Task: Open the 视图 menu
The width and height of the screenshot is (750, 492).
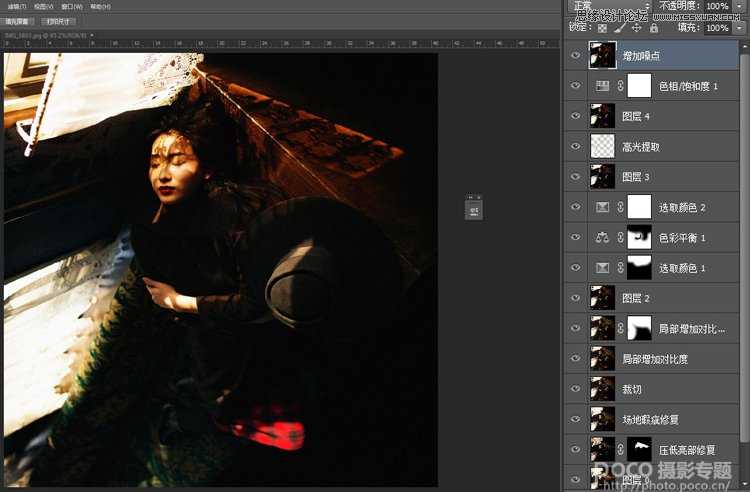Action: pos(43,6)
